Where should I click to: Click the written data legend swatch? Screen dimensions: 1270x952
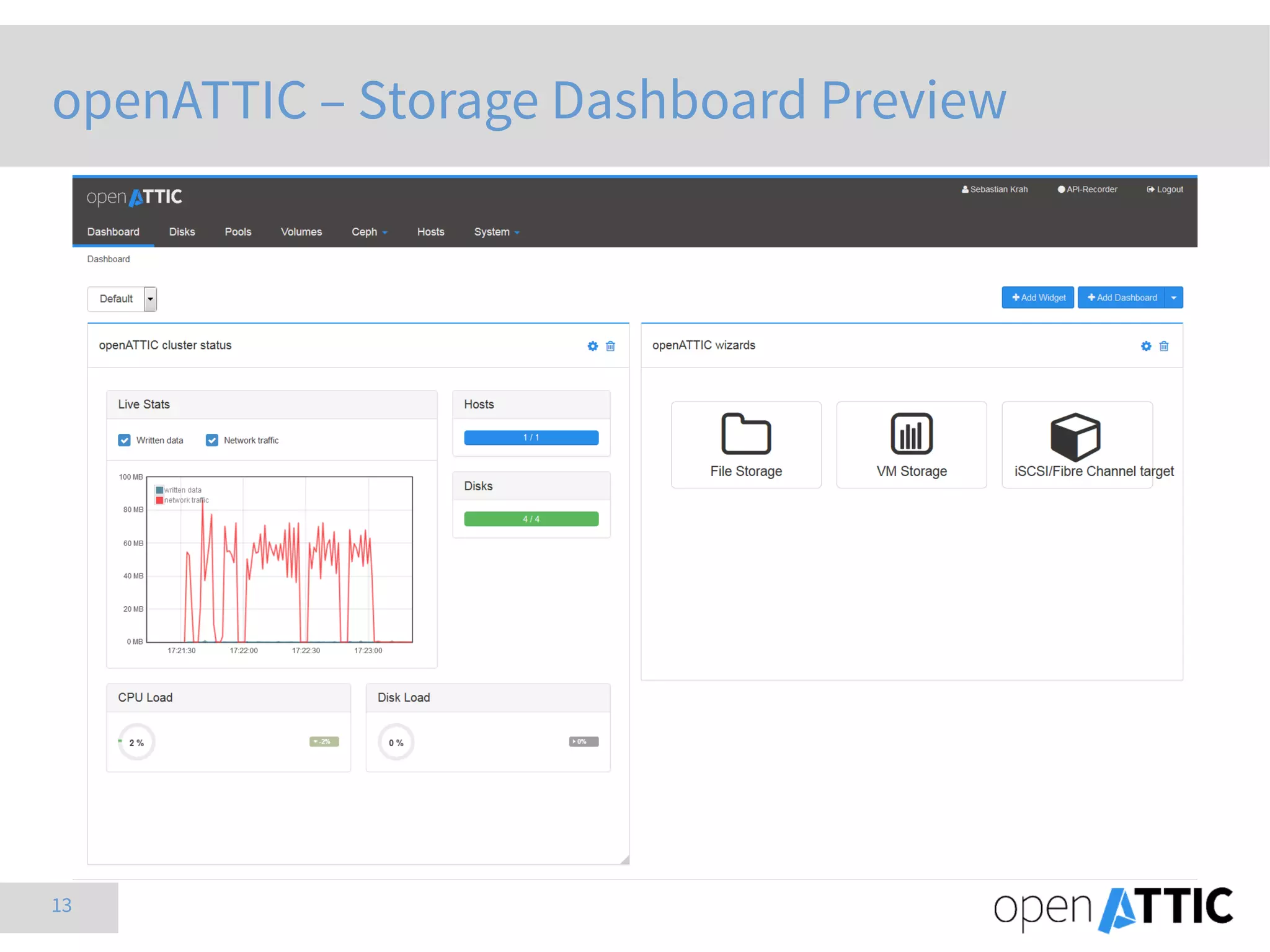(x=159, y=490)
